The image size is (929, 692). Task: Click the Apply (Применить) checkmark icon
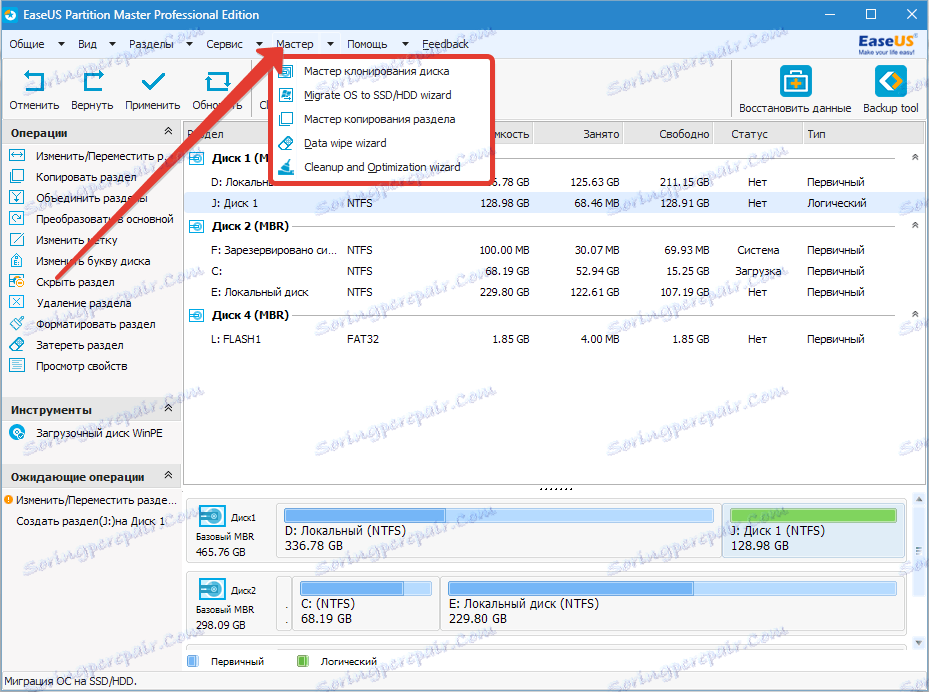pyautogui.click(x=153, y=81)
